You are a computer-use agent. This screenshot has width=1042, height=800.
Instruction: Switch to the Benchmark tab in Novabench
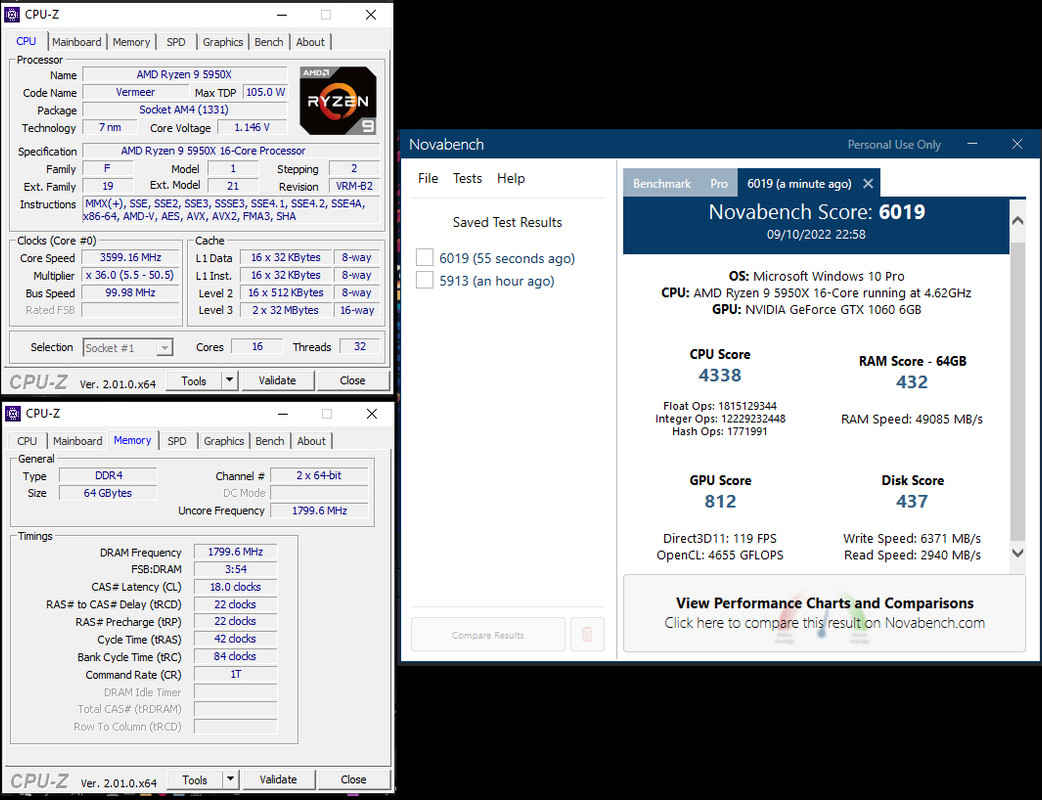[662, 184]
